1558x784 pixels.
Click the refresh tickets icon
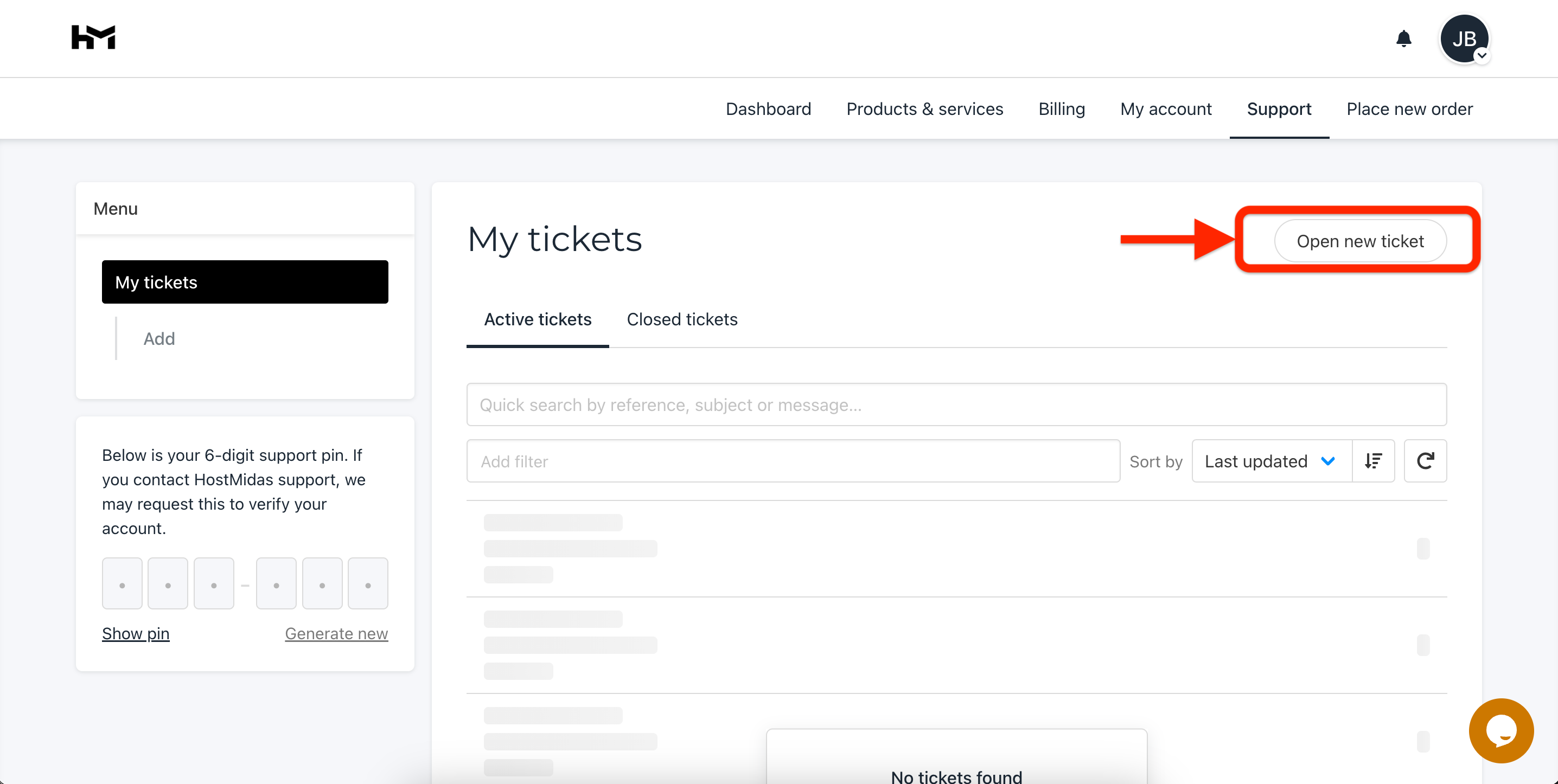pos(1425,461)
